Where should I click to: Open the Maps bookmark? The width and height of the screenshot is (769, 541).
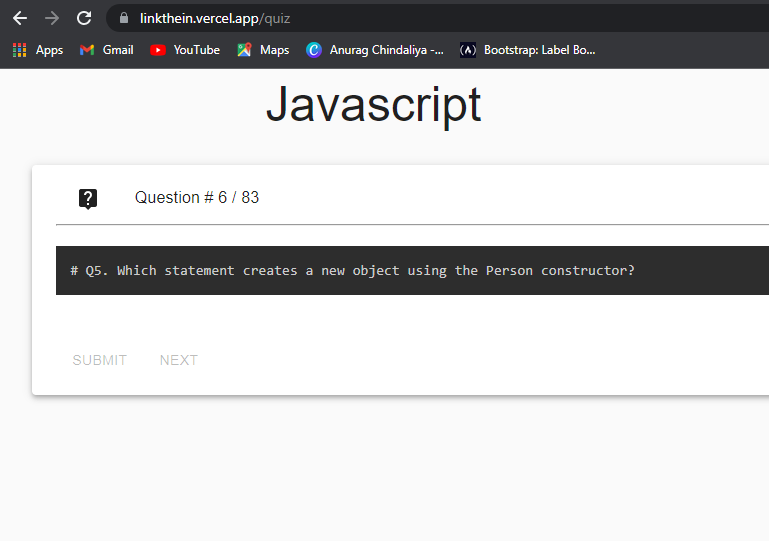click(274, 50)
